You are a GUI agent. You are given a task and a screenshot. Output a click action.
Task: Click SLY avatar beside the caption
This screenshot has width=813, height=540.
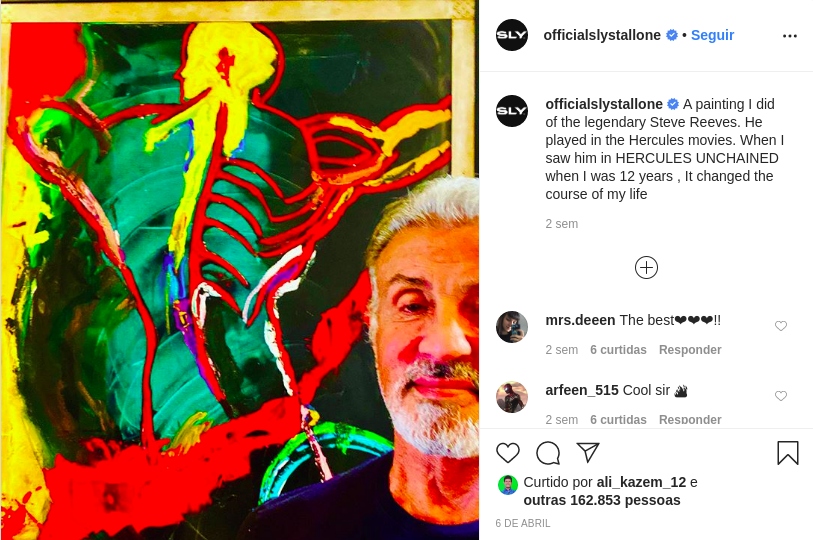[x=512, y=110]
